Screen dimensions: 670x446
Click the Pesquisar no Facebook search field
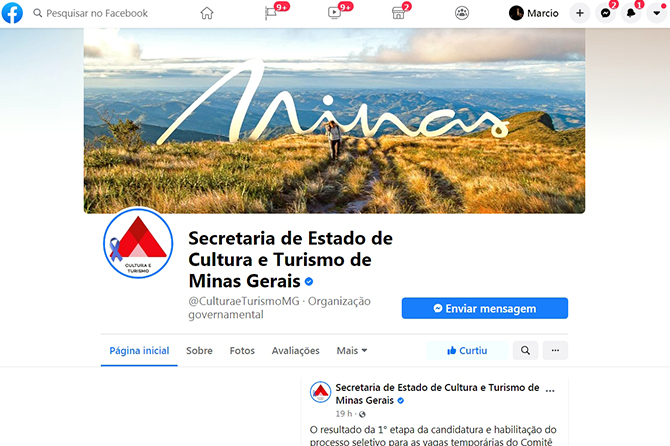(x=91, y=13)
